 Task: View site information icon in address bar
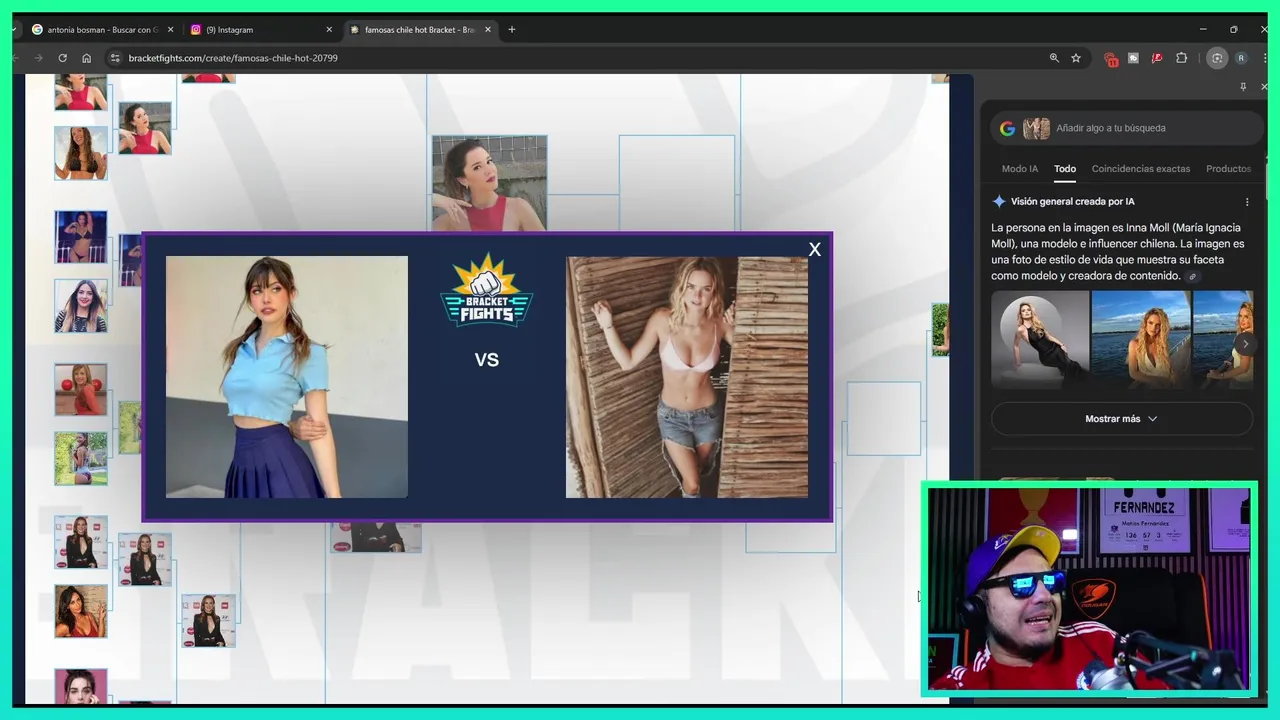[x=115, y=58]
